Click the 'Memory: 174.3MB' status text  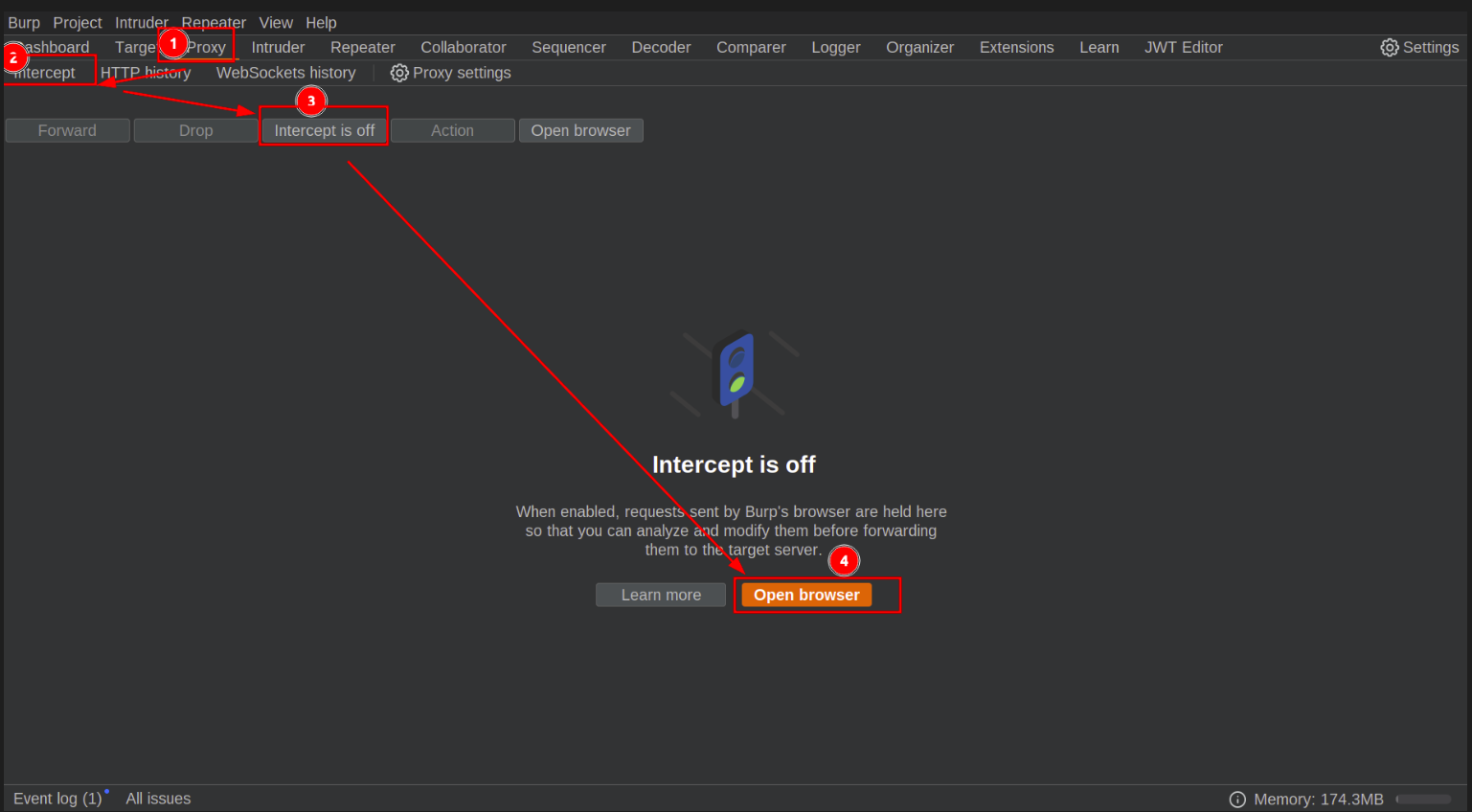point(1319,800)
